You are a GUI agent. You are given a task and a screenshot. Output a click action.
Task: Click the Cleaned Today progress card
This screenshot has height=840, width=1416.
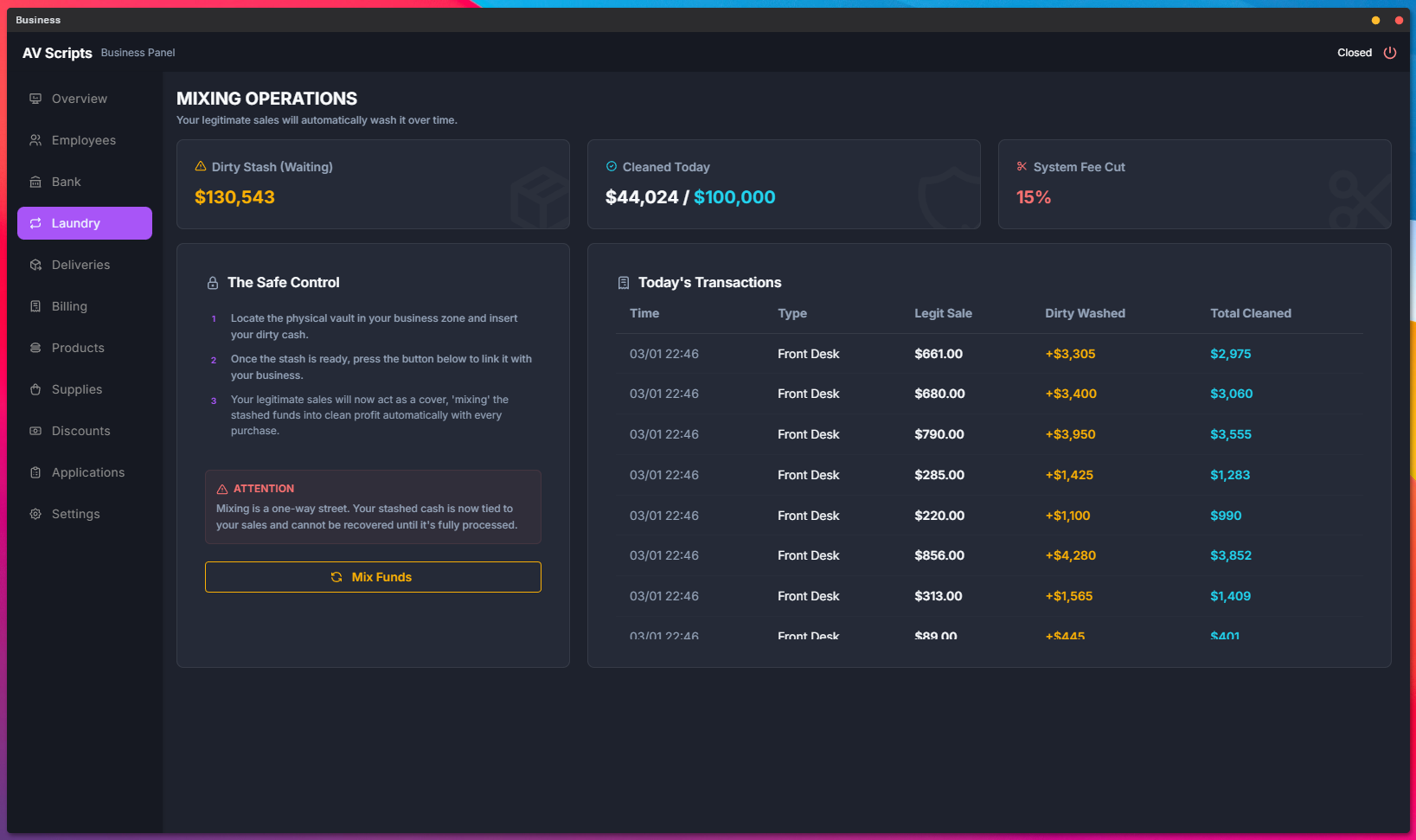click(x=783, y=184)
